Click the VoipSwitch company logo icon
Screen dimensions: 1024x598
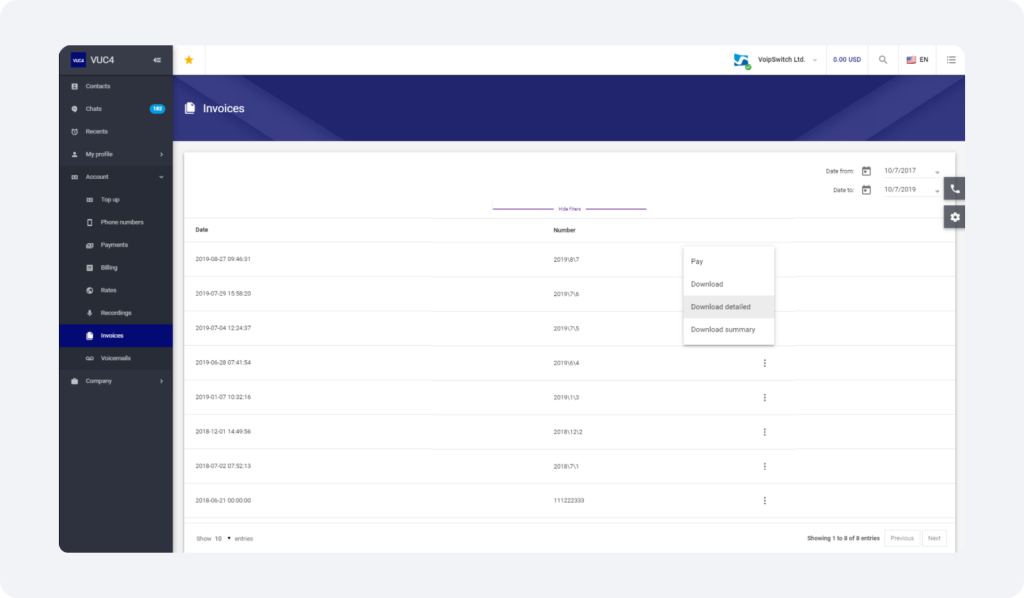point(741,61)
